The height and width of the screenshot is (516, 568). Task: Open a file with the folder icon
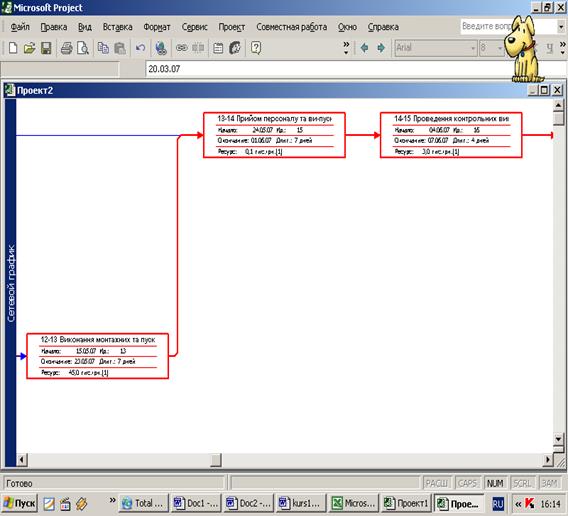click(29, 48)
